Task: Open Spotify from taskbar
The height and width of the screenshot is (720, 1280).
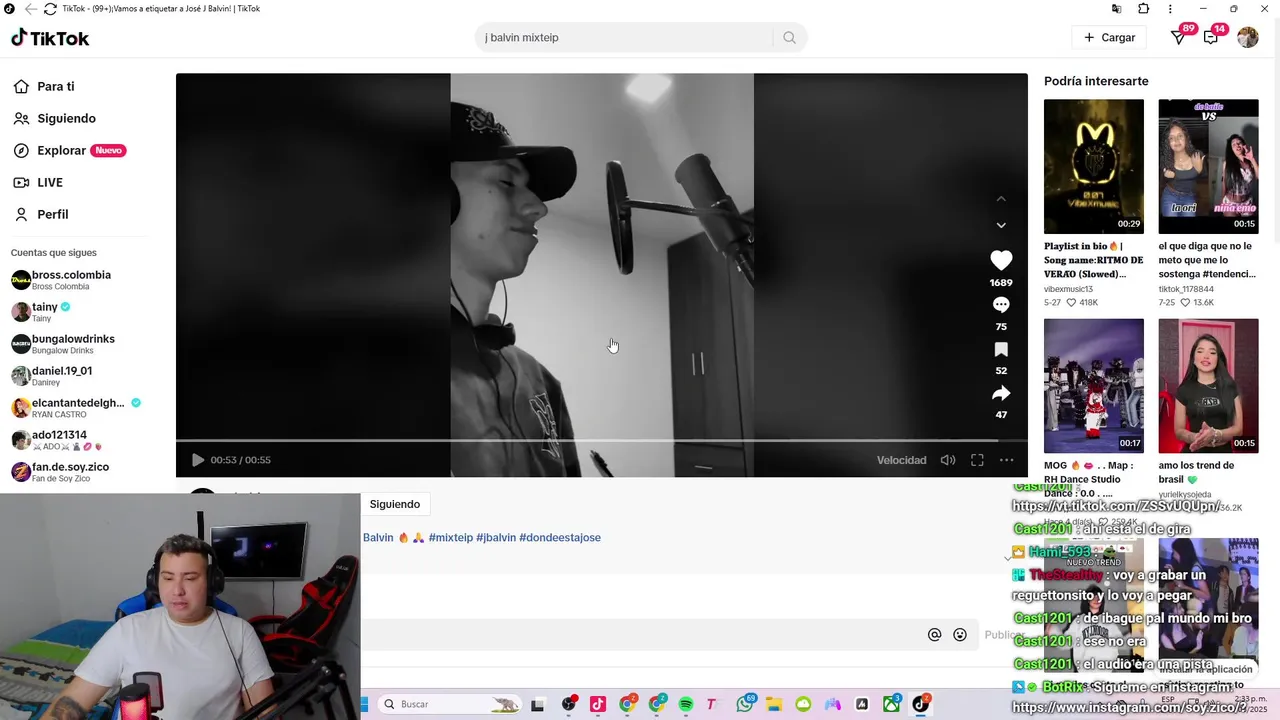Action: [686, 704]
